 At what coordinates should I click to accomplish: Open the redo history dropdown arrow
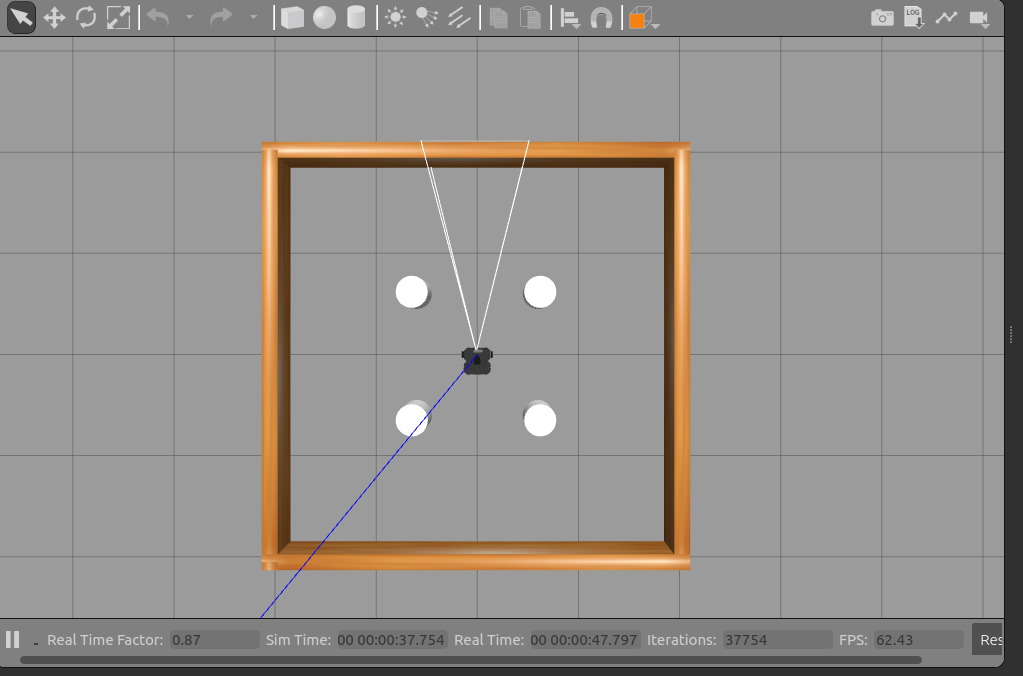click(253, 18)
